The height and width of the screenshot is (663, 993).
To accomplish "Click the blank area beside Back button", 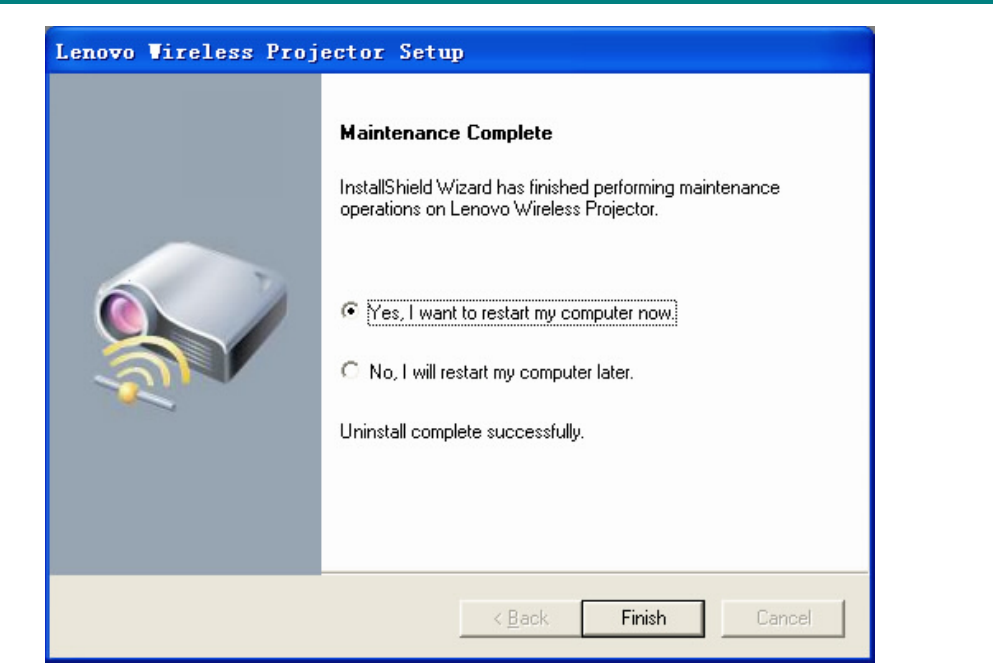I will (253, 618).
